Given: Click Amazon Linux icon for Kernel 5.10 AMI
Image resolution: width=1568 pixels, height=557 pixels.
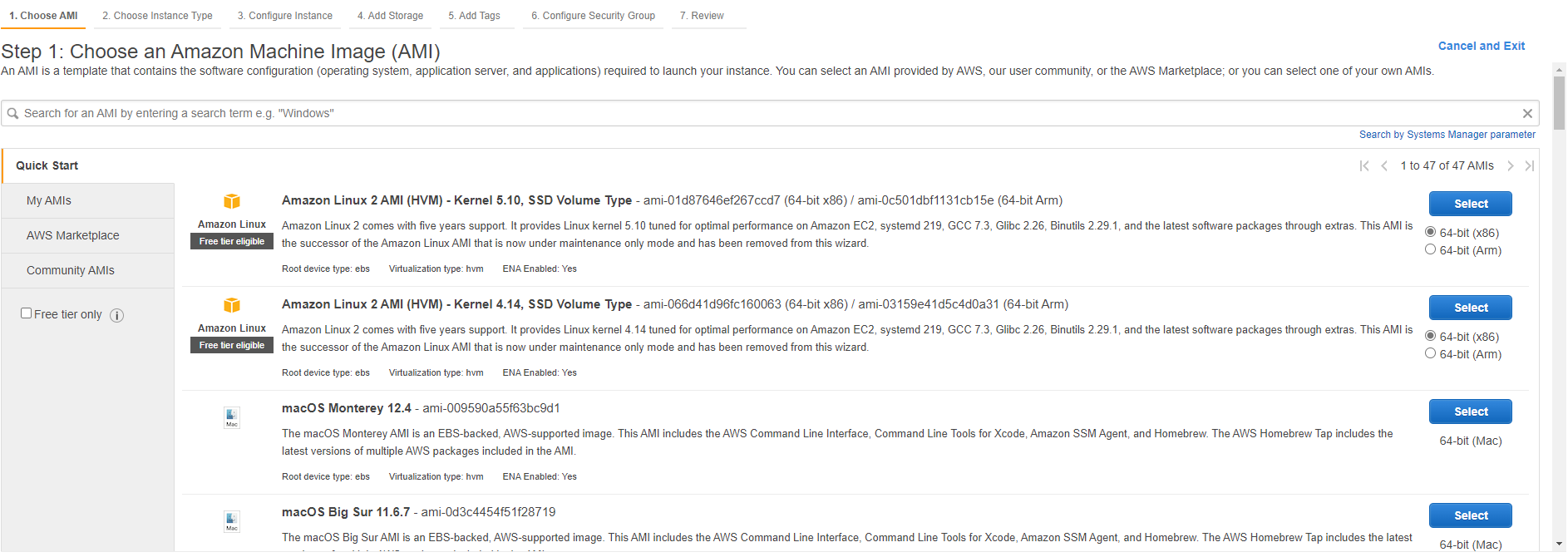Looking at the screenshot, I should (x=232, y=201).
